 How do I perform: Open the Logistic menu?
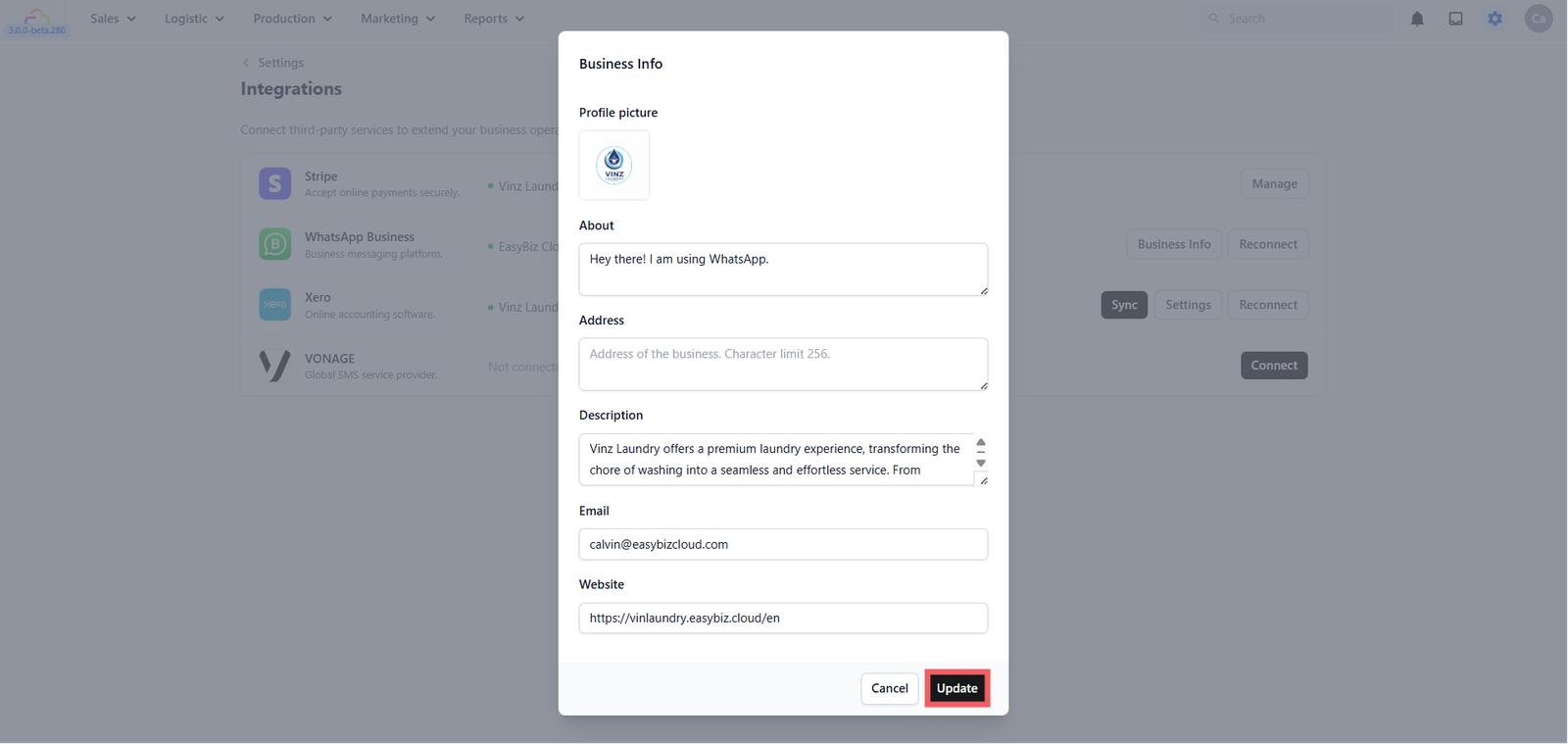[194, 19]
